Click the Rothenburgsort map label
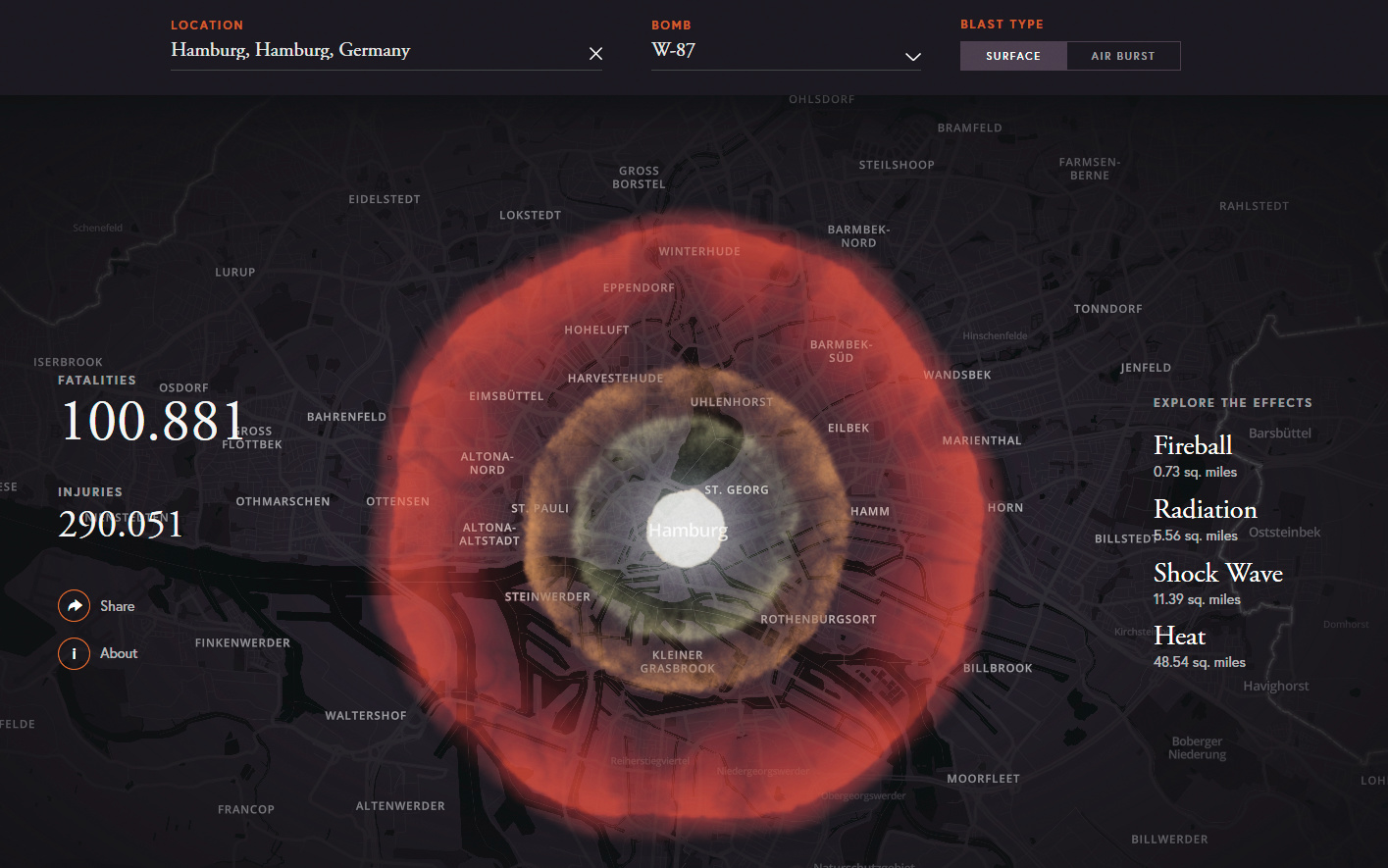 (x=818, y=620)
